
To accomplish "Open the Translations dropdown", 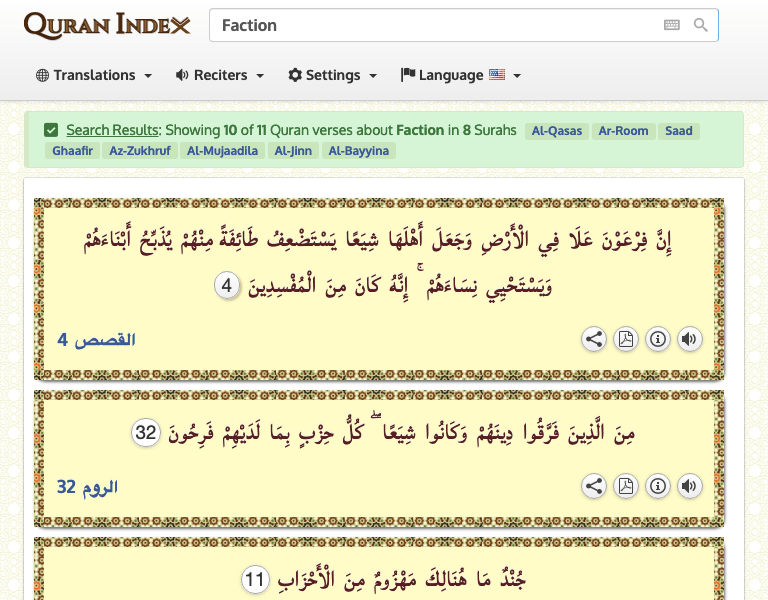I will (x=94, y=75).
